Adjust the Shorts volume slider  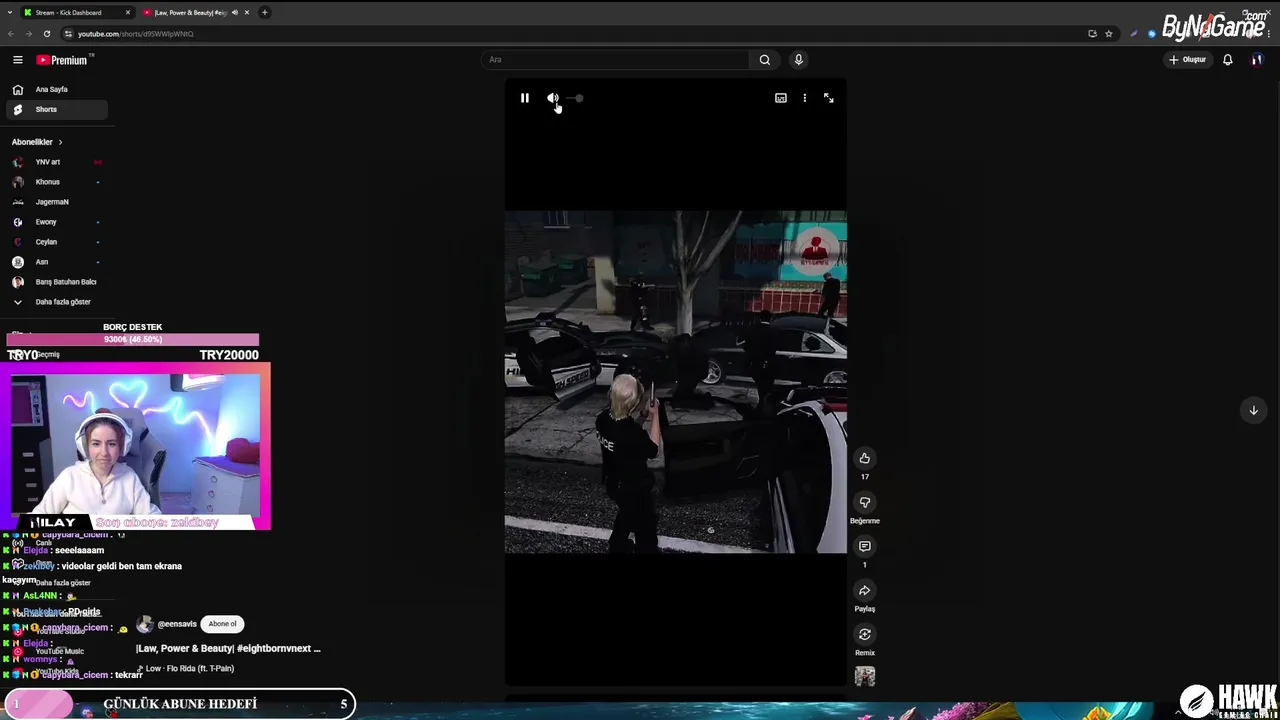coord(574,98)
